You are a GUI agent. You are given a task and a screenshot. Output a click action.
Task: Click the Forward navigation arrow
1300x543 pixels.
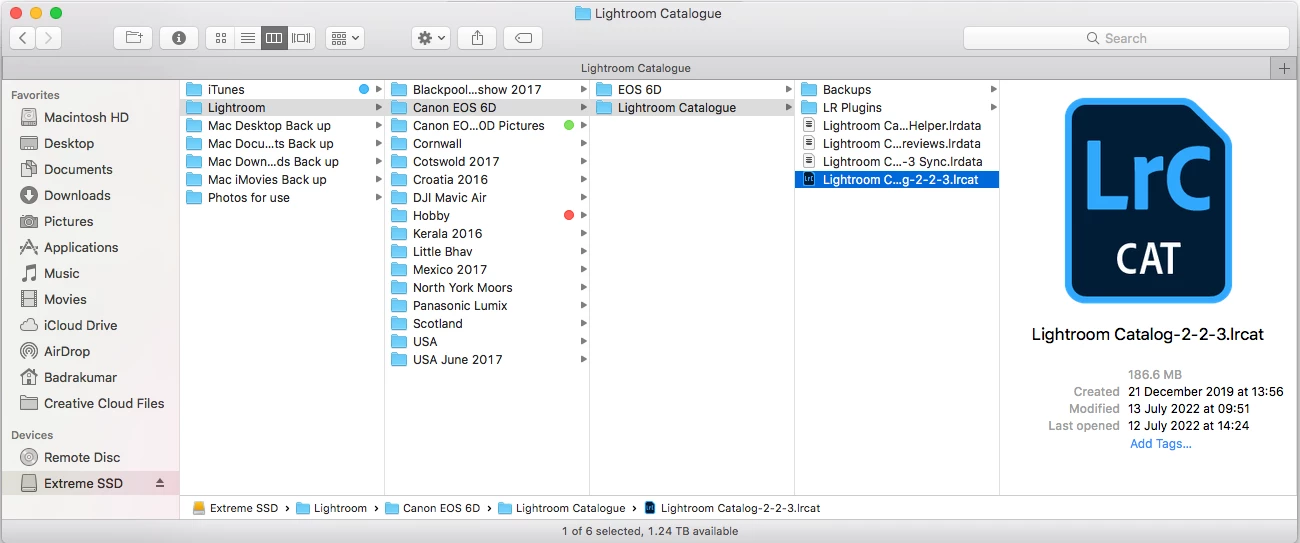tap(48, 38)
